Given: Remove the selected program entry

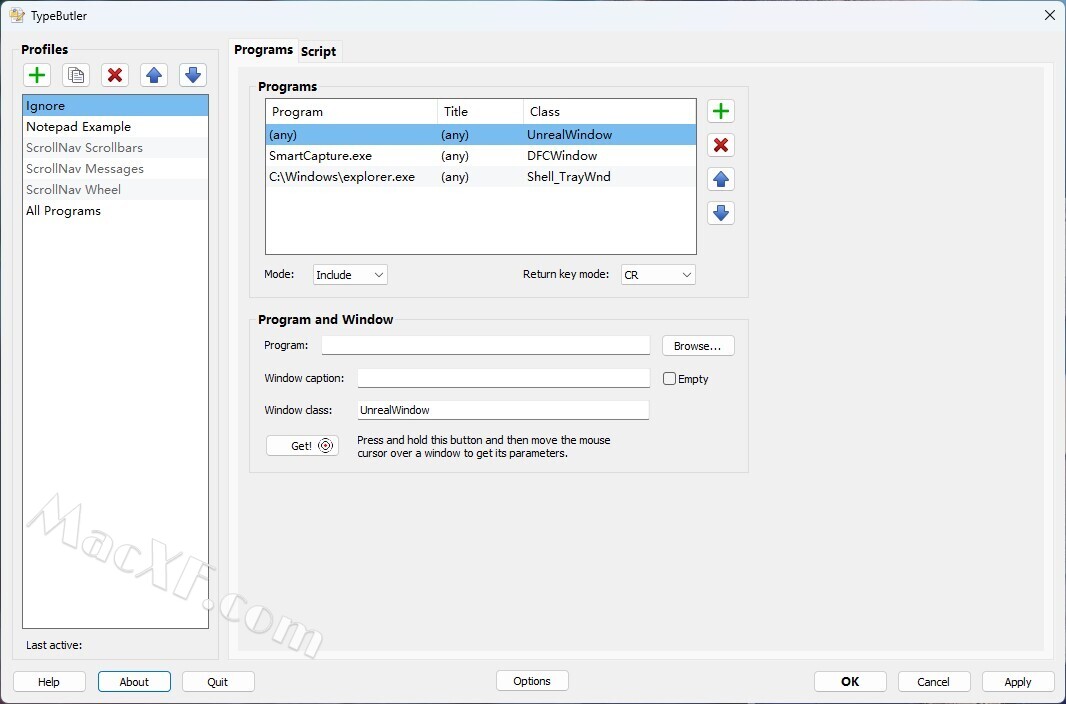Looking at the screenshot, I should [x=721, y=145].
